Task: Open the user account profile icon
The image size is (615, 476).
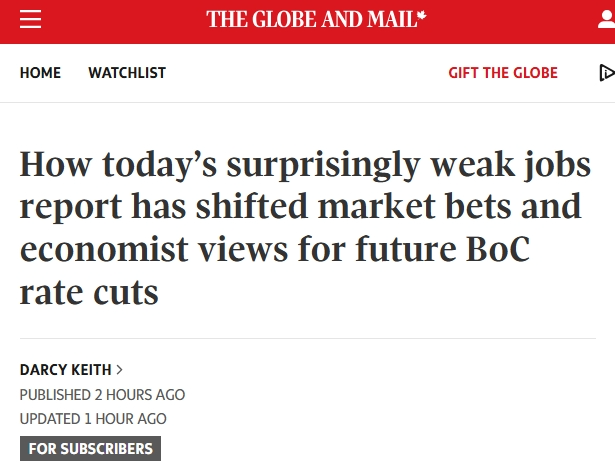Action: coord(606,20)
